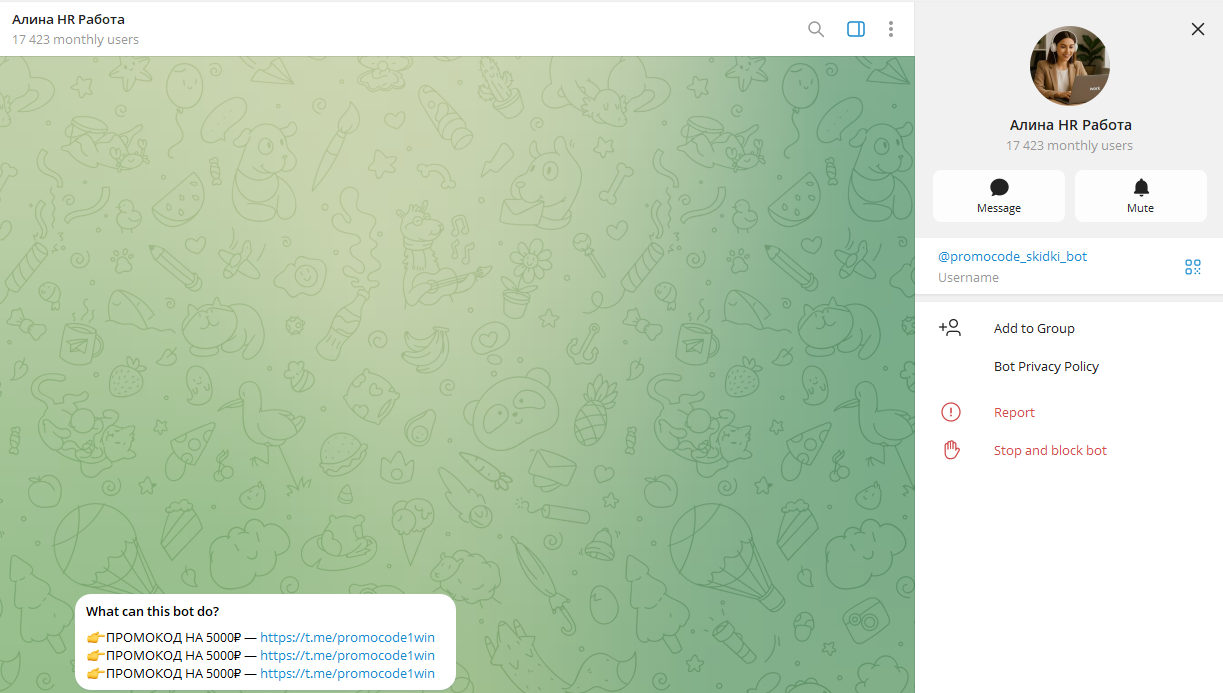
Task: Select Stop and block bot option
Action: (x=1050, y=451)
